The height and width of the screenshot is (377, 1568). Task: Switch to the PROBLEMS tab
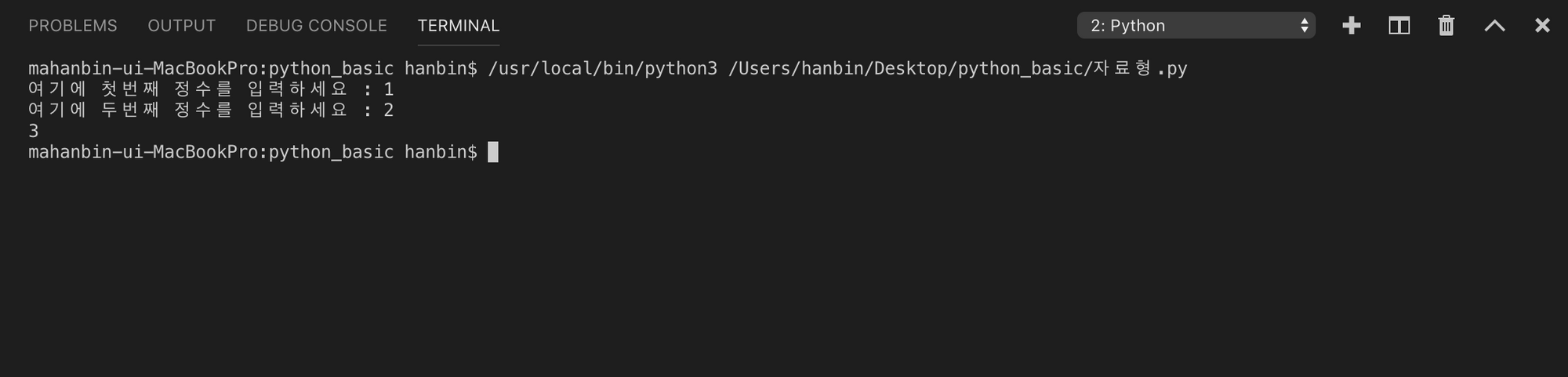point(73,26)
